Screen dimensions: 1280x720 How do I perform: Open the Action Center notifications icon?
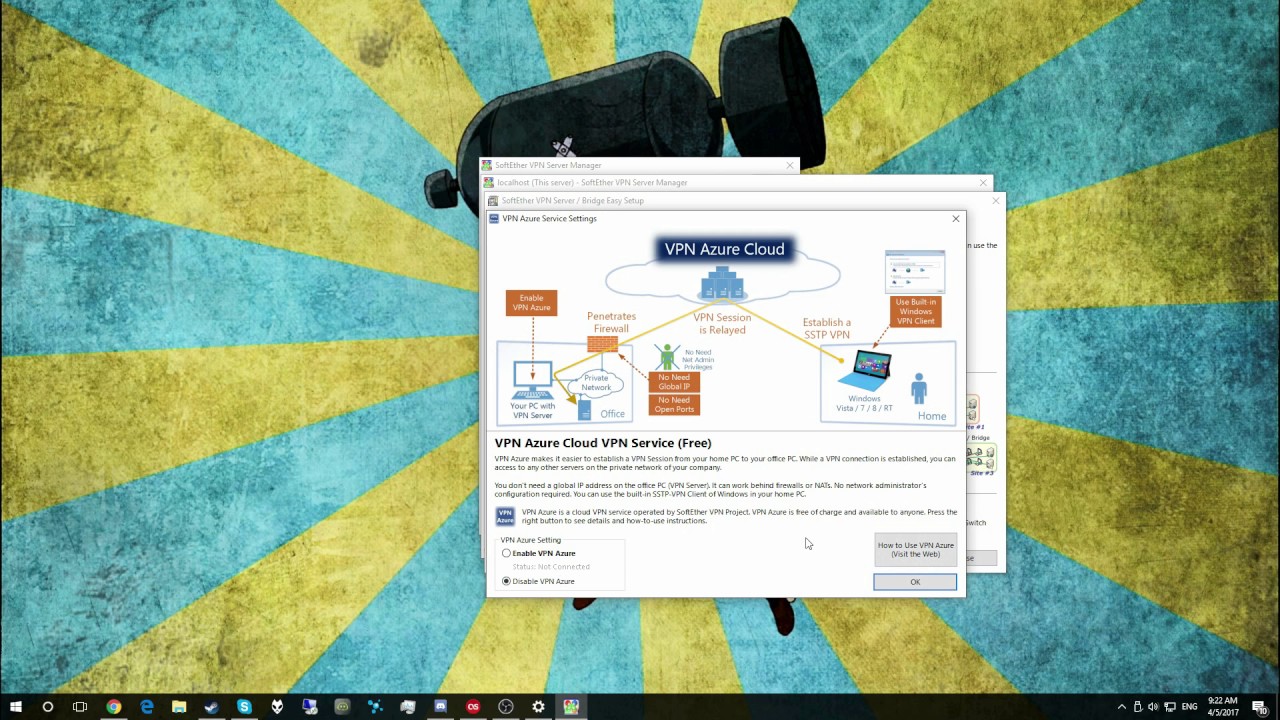tap(1260, 707)
